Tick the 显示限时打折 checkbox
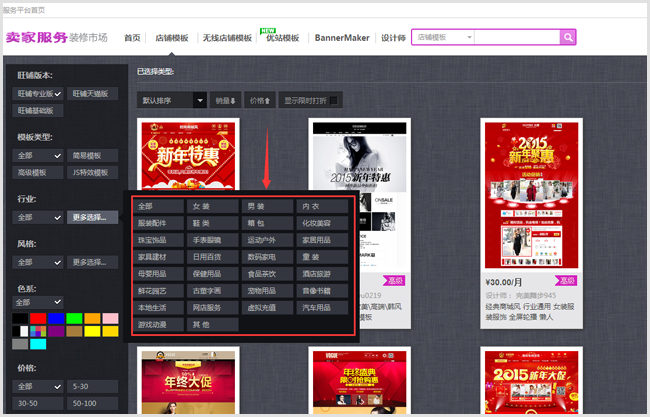The height and width of the screenshot is (417, 650). 334,100
